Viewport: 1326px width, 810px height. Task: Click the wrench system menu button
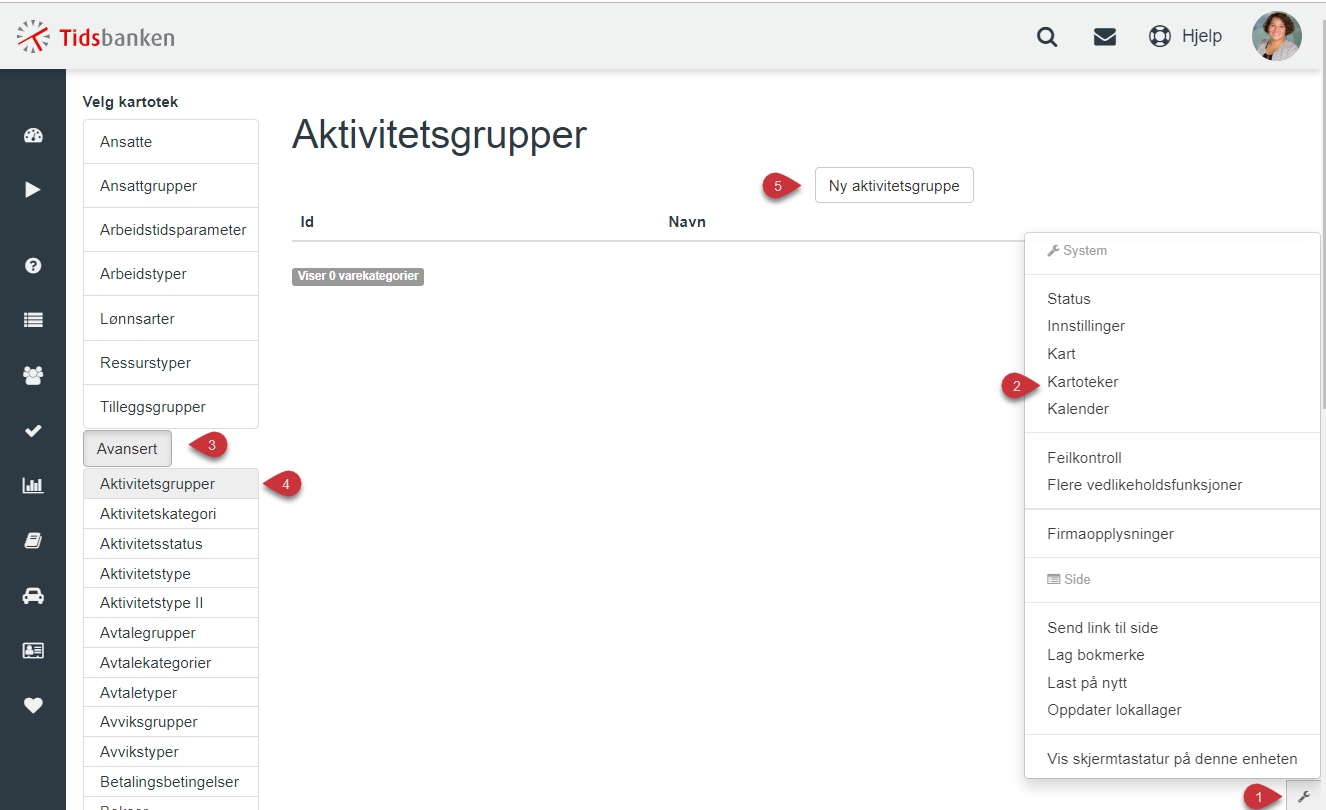(1303, 796)
